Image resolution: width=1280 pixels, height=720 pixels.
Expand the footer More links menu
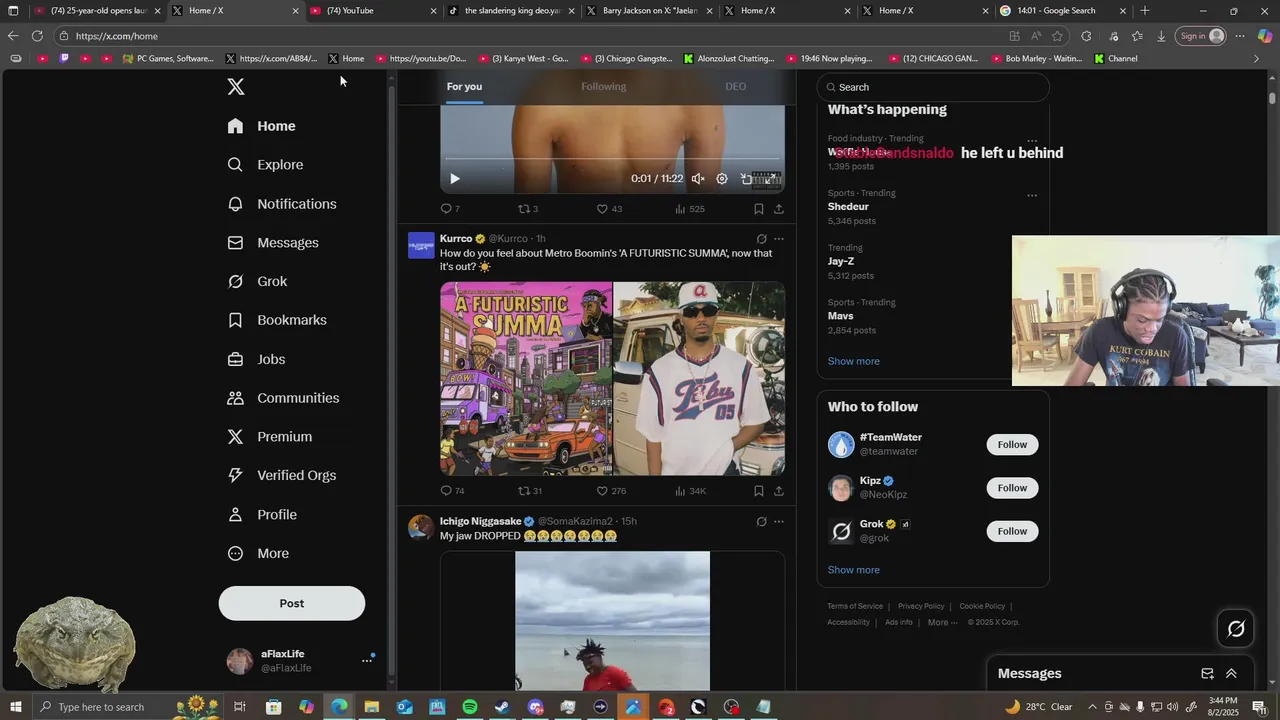click(943, 622)
